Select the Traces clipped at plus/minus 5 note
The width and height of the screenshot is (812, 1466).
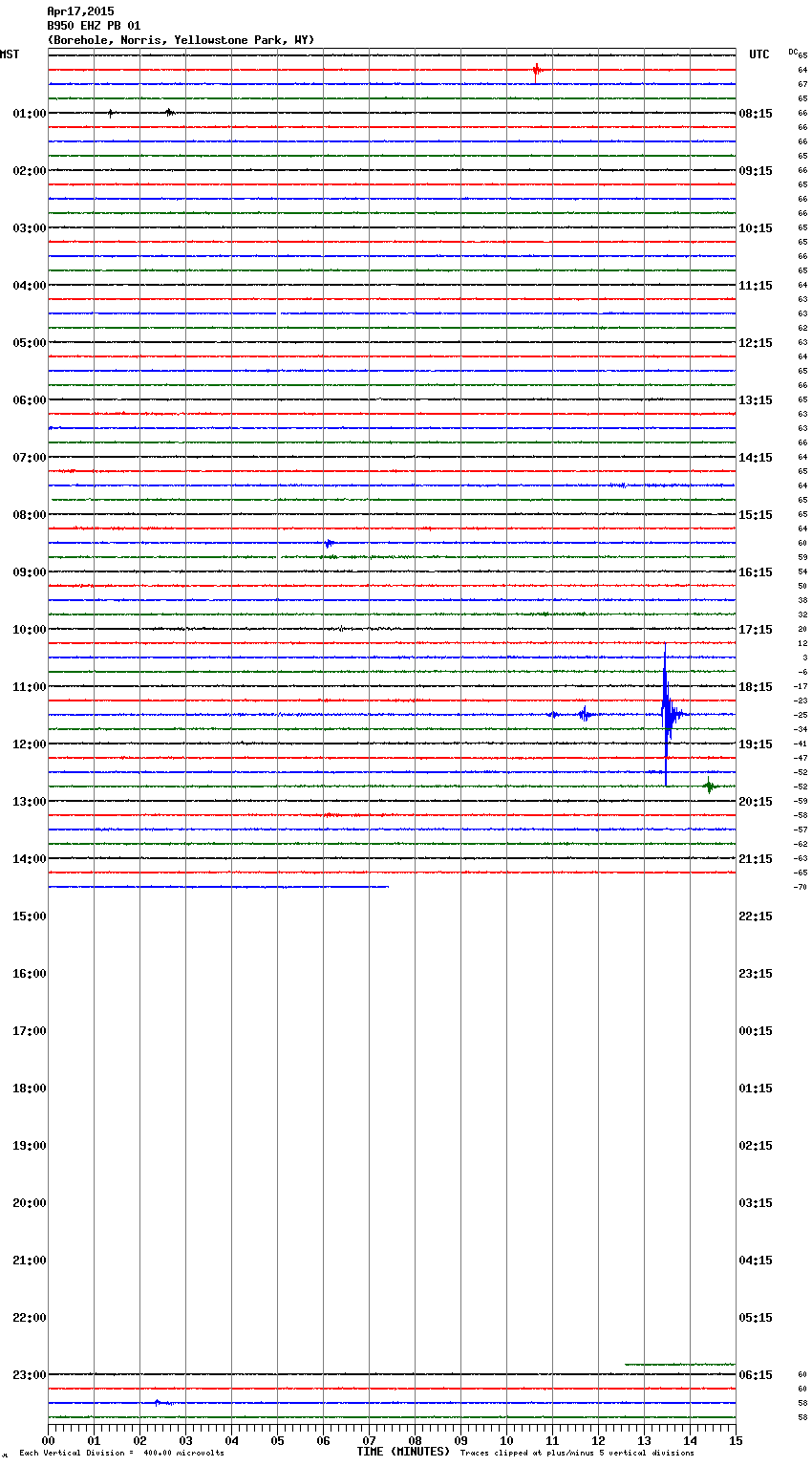tap(577, 1454)
